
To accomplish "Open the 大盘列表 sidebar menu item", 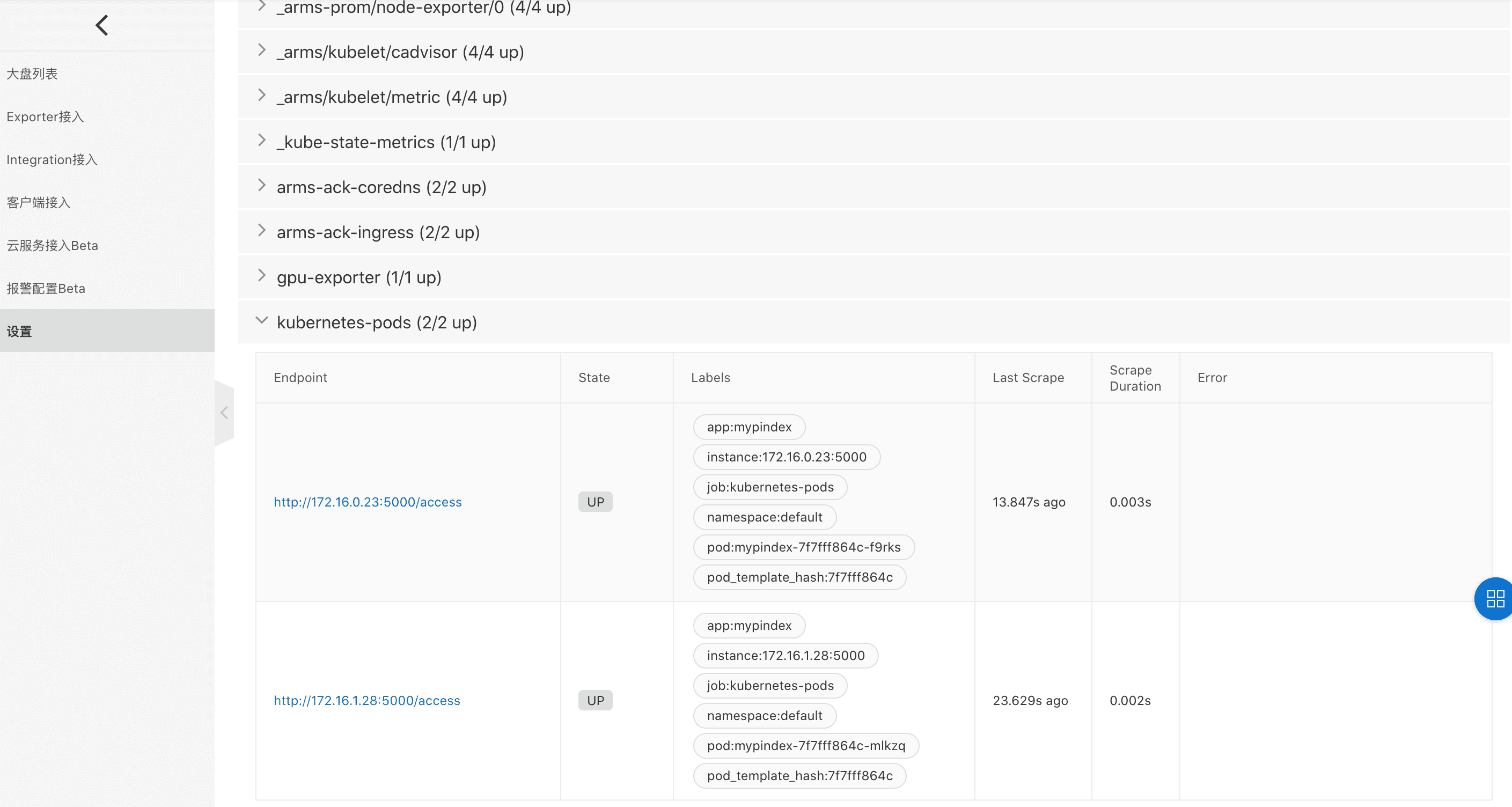I will (32, 74).
